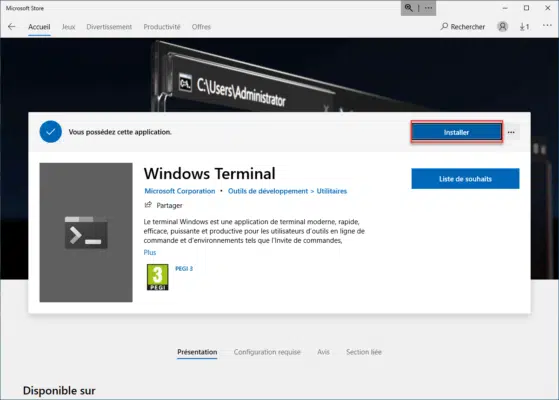Open more options beside Installer button
Screen dimensions: 559x400
pos(511,132)
